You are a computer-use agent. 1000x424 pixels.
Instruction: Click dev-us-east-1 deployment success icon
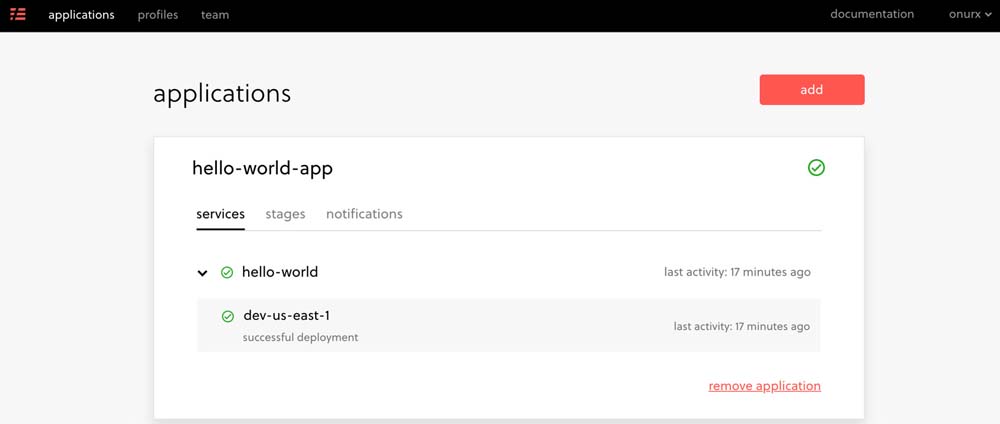[228, 316]
